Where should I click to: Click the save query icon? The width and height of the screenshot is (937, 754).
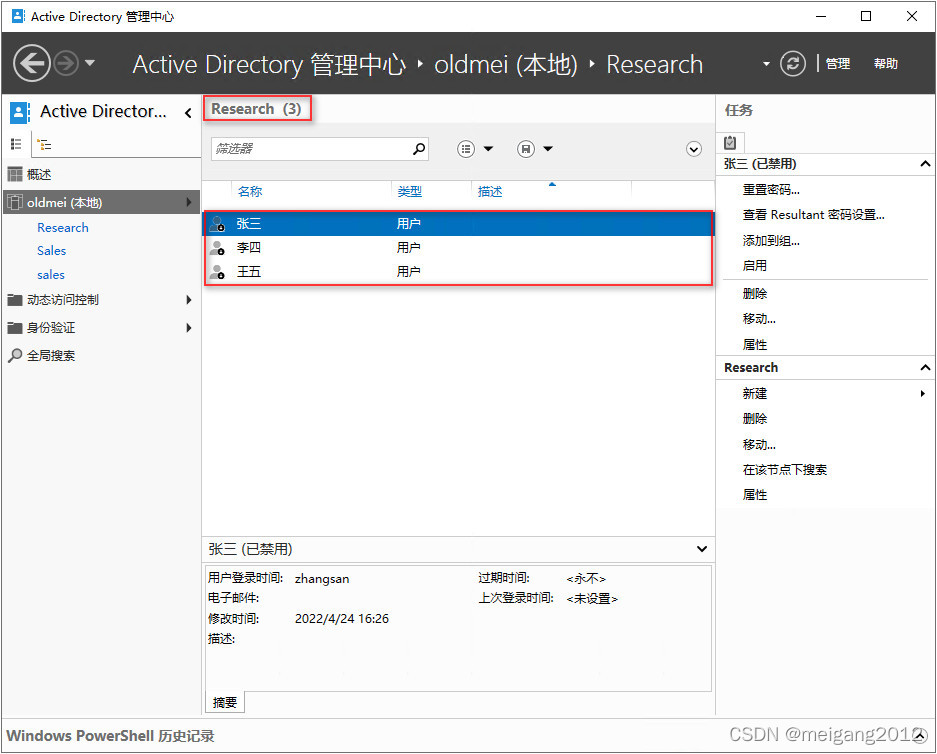pos(526,149)
